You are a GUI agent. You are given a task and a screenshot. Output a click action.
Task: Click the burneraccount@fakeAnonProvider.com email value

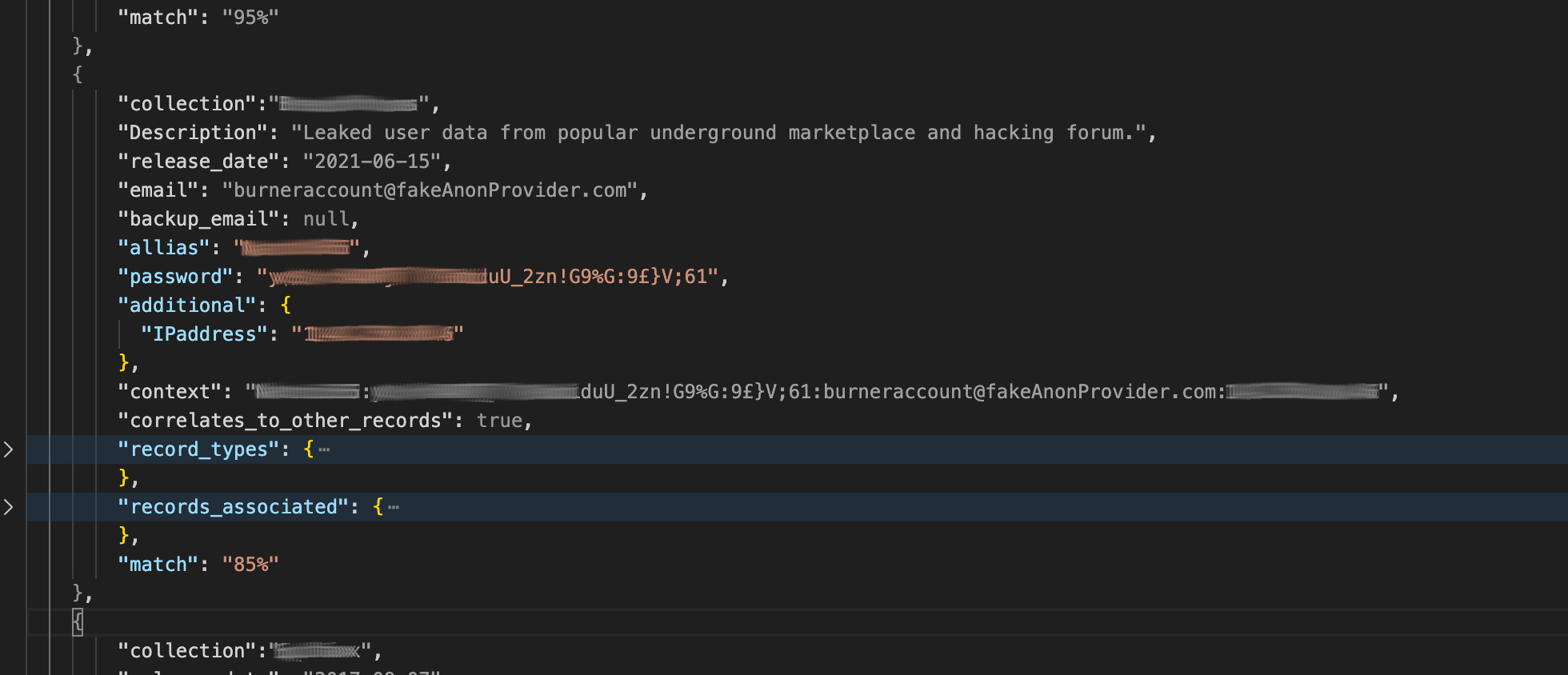(430, 190)
